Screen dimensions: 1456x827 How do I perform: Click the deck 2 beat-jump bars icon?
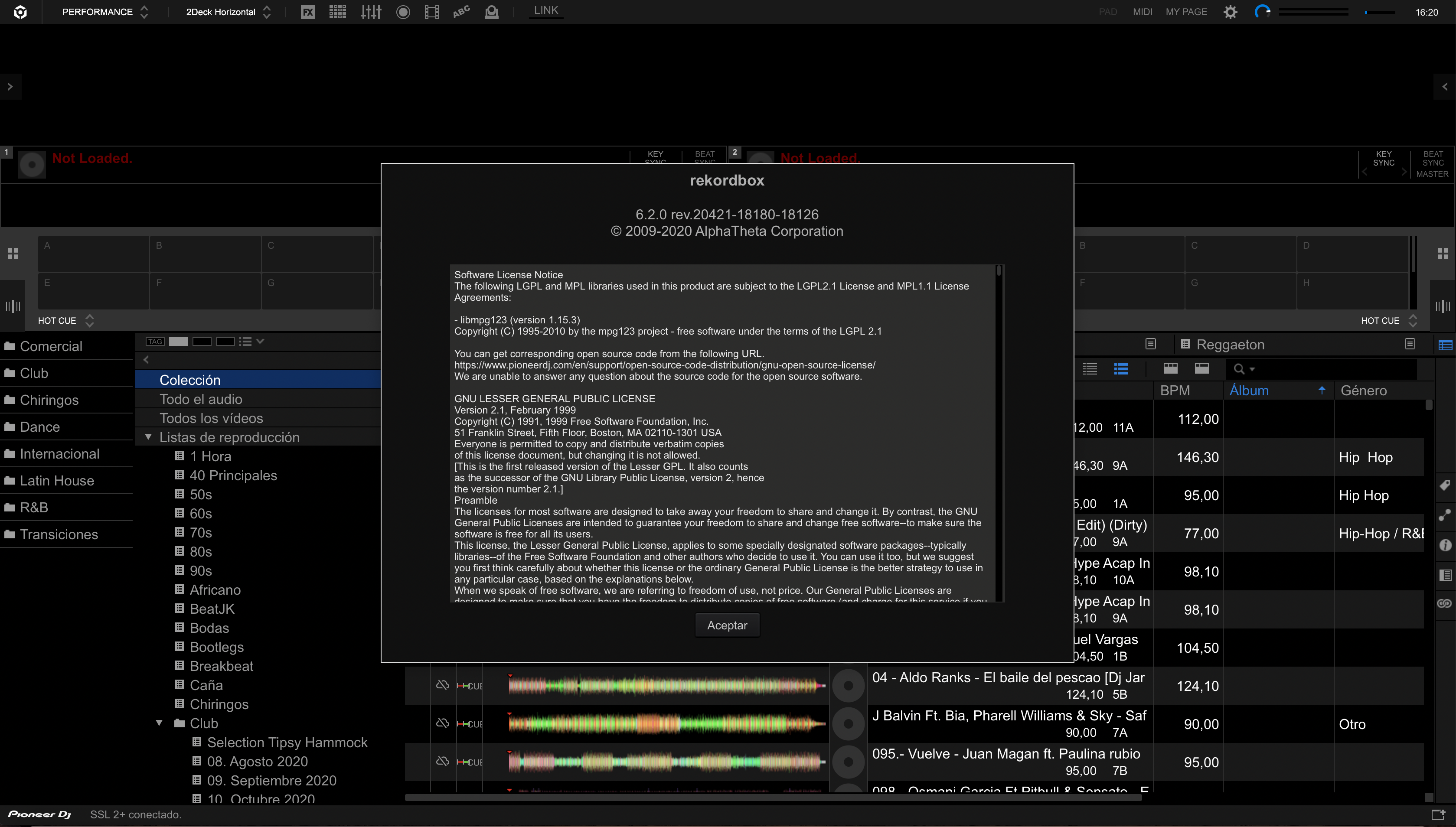pyautogui.click(x=1443, y=306)
